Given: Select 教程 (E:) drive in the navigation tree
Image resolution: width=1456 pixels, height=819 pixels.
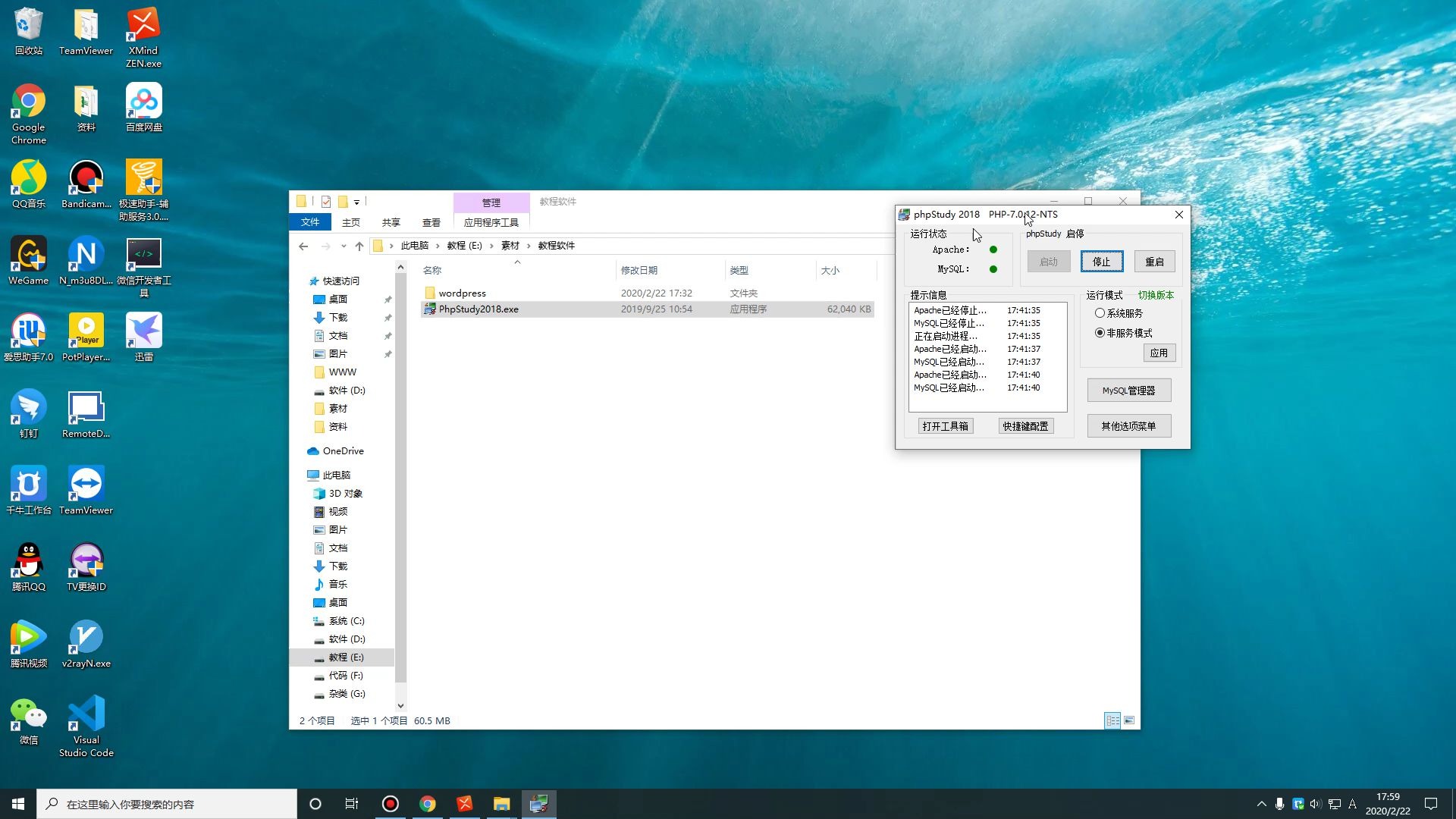Looking at the screenshot, I should pos(346,657).
